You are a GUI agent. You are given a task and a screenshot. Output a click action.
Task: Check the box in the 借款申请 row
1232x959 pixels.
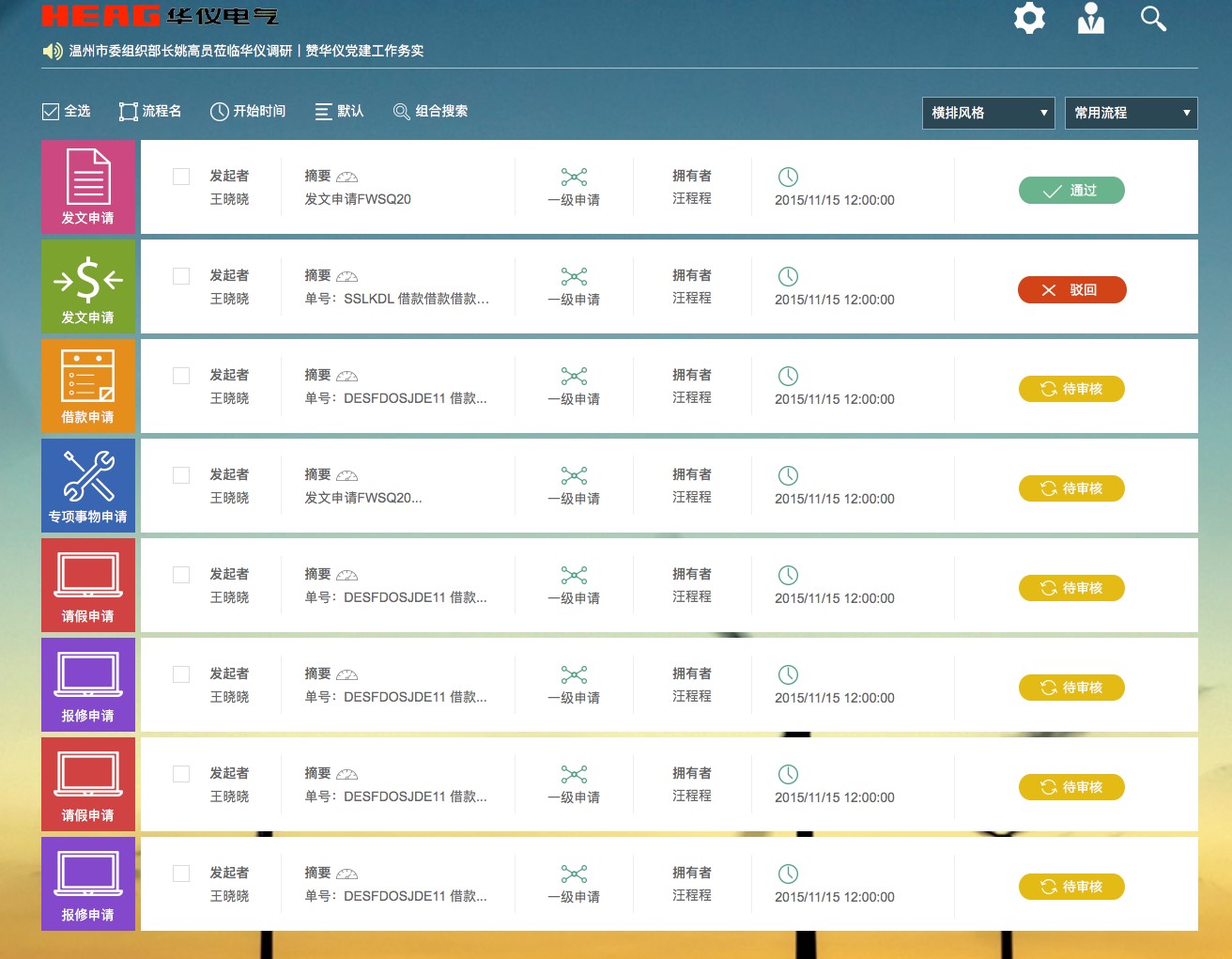181,376
